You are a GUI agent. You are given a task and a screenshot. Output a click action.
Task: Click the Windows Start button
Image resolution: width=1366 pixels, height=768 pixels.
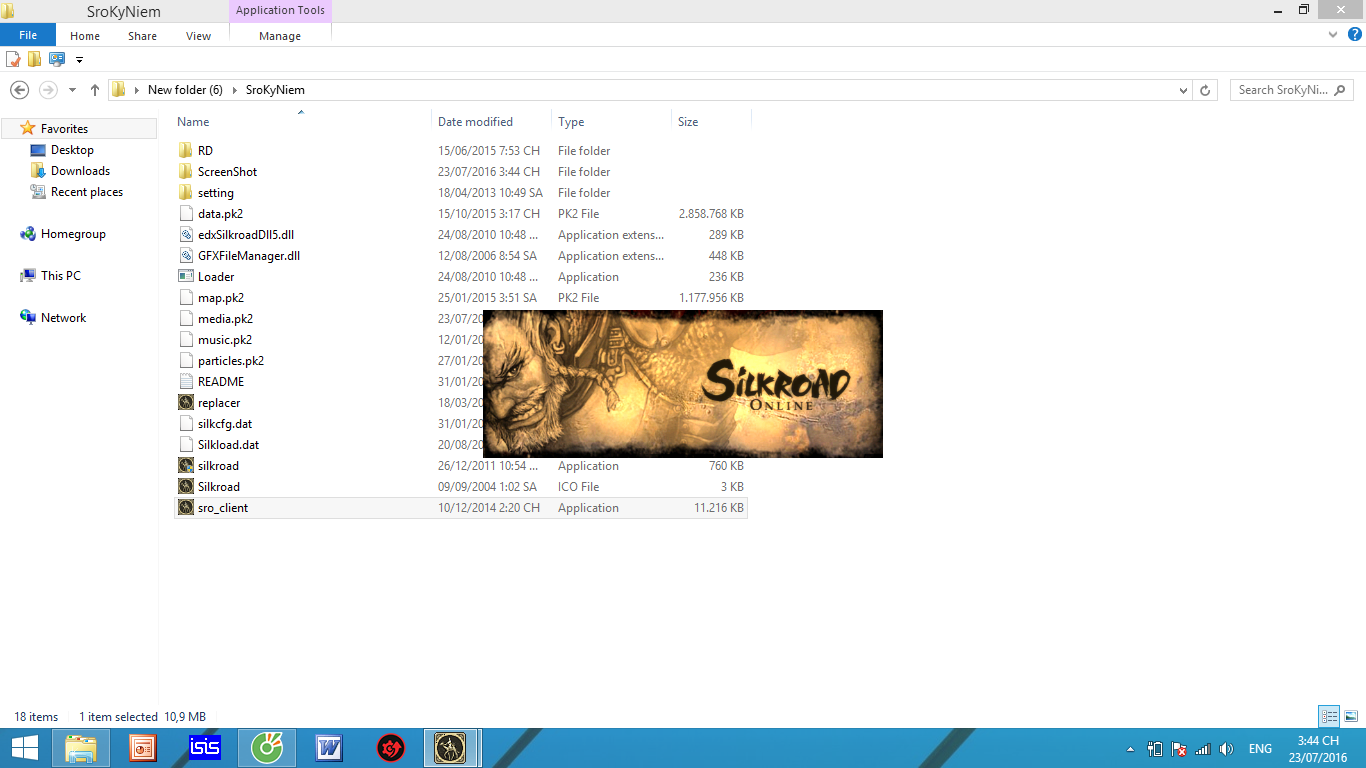[24, 747]
